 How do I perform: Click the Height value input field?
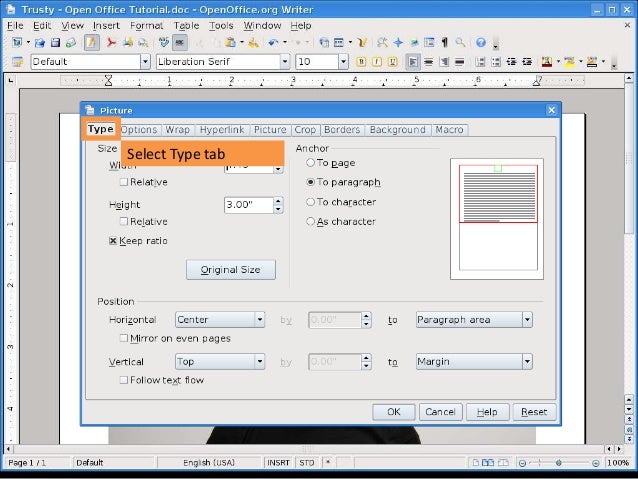pos(248,205)
